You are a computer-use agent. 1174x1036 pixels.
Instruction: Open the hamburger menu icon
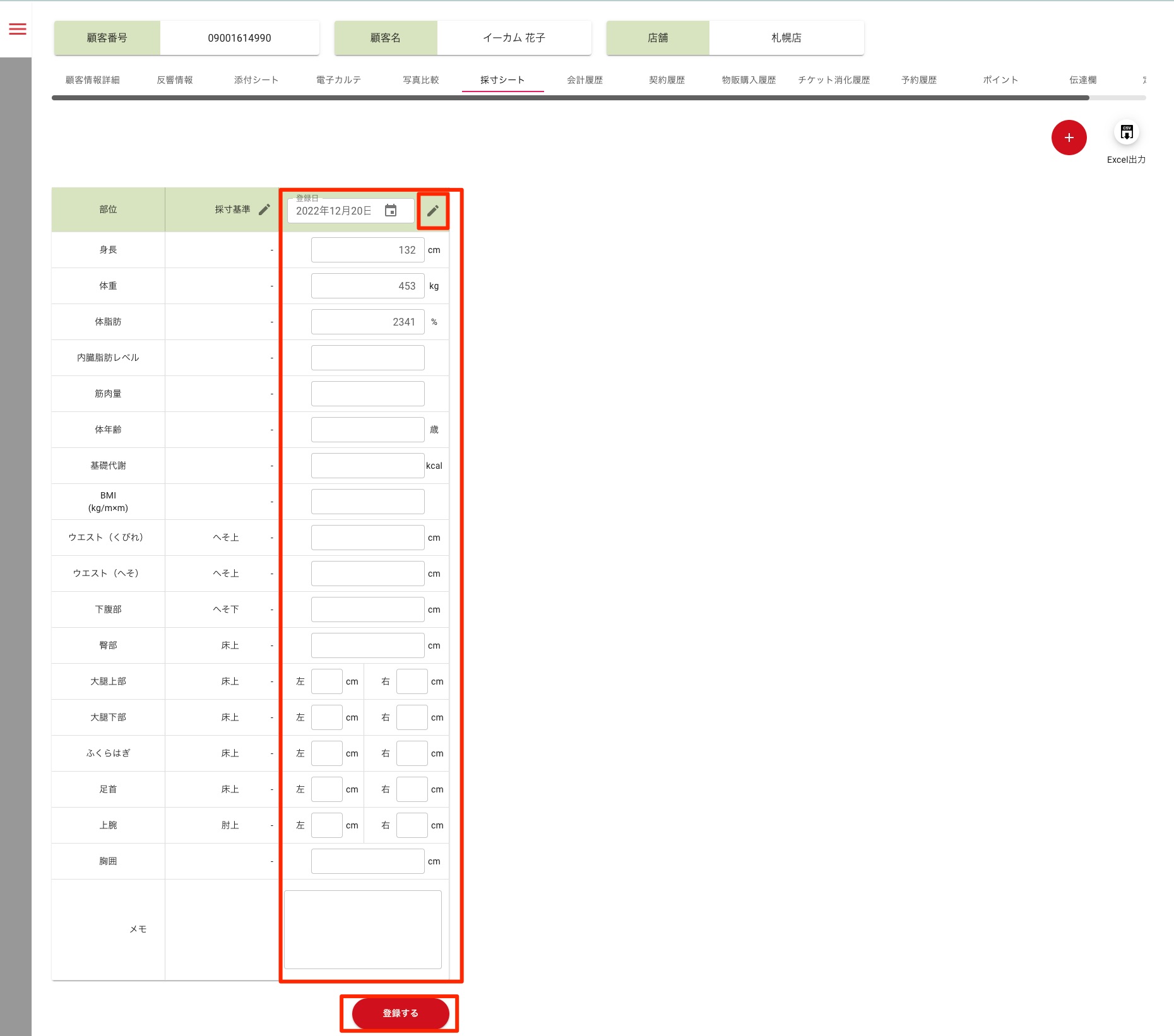click(x=18, y=29)
